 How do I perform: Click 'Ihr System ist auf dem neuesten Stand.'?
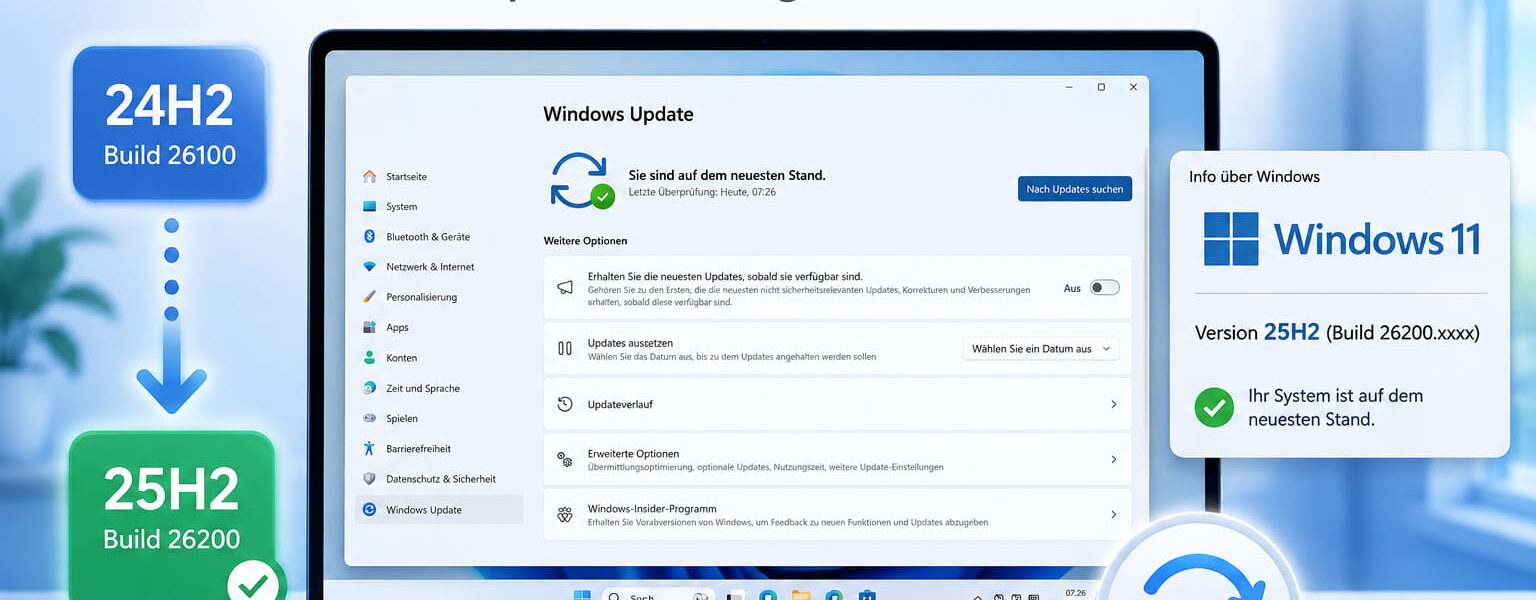(1335, 407)
